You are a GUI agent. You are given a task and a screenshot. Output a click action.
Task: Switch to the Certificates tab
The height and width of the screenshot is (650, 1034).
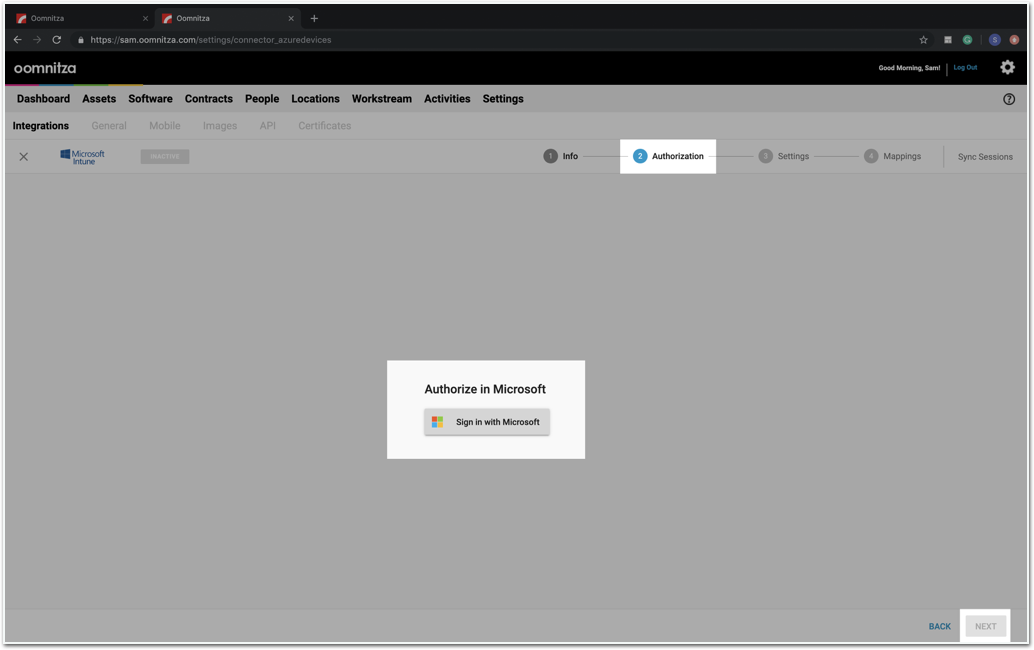coord(324,126)
